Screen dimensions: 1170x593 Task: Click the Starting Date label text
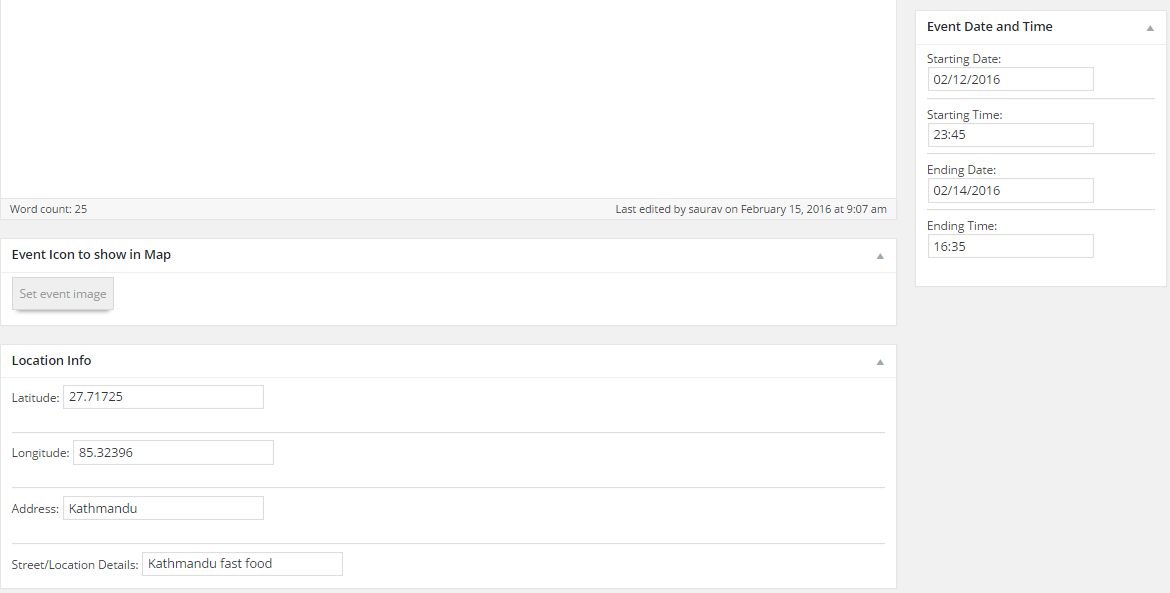coord(963,59)
